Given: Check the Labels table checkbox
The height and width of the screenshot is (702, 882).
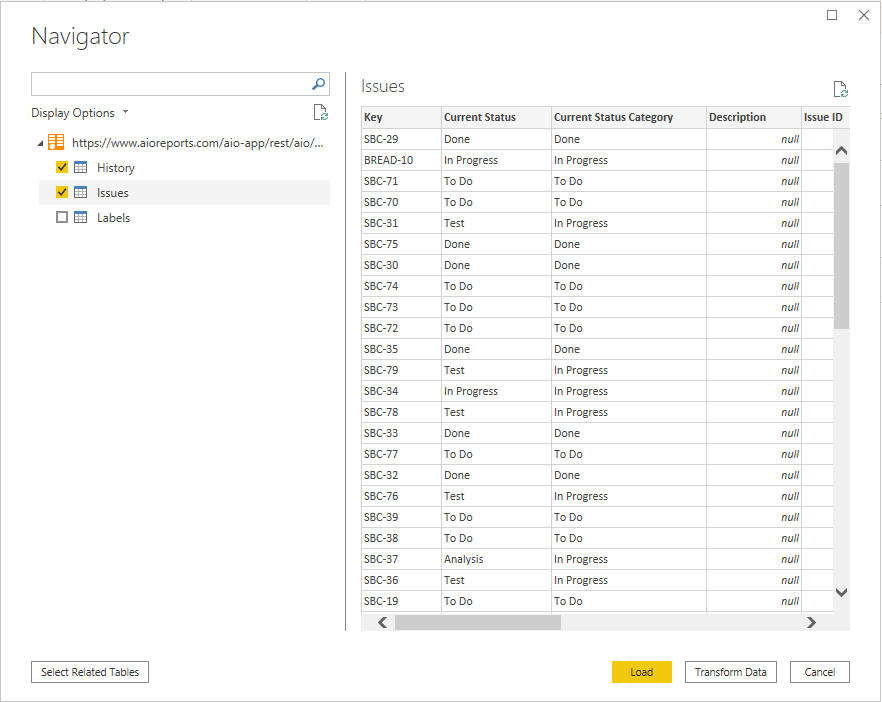Looking at the screenshot, I should [x=62, y=217].
